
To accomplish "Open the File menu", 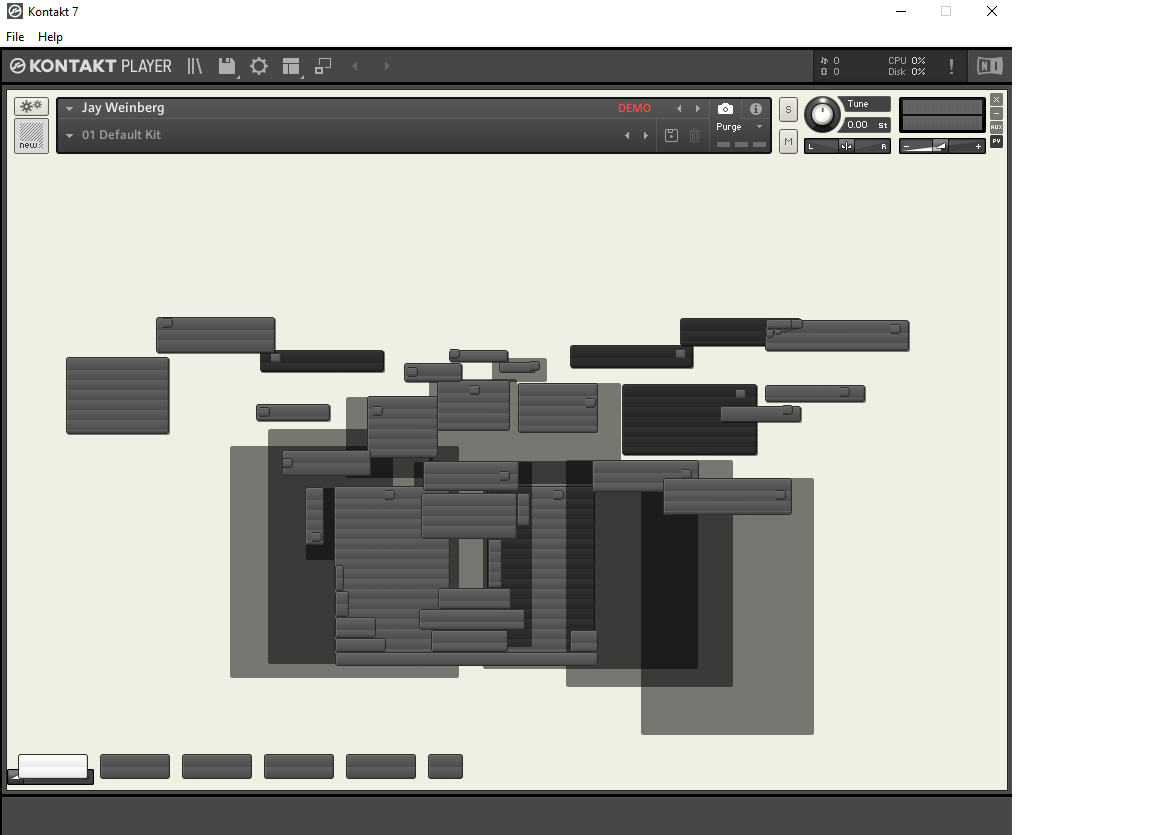I will tap(15, 37).
